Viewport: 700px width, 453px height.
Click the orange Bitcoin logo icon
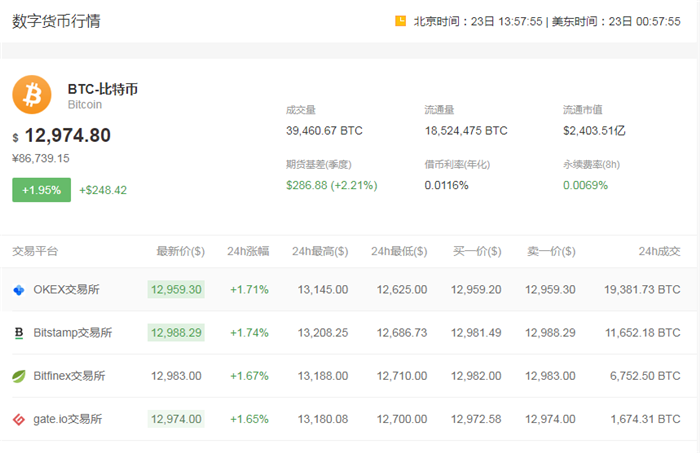tap(32, 95)
